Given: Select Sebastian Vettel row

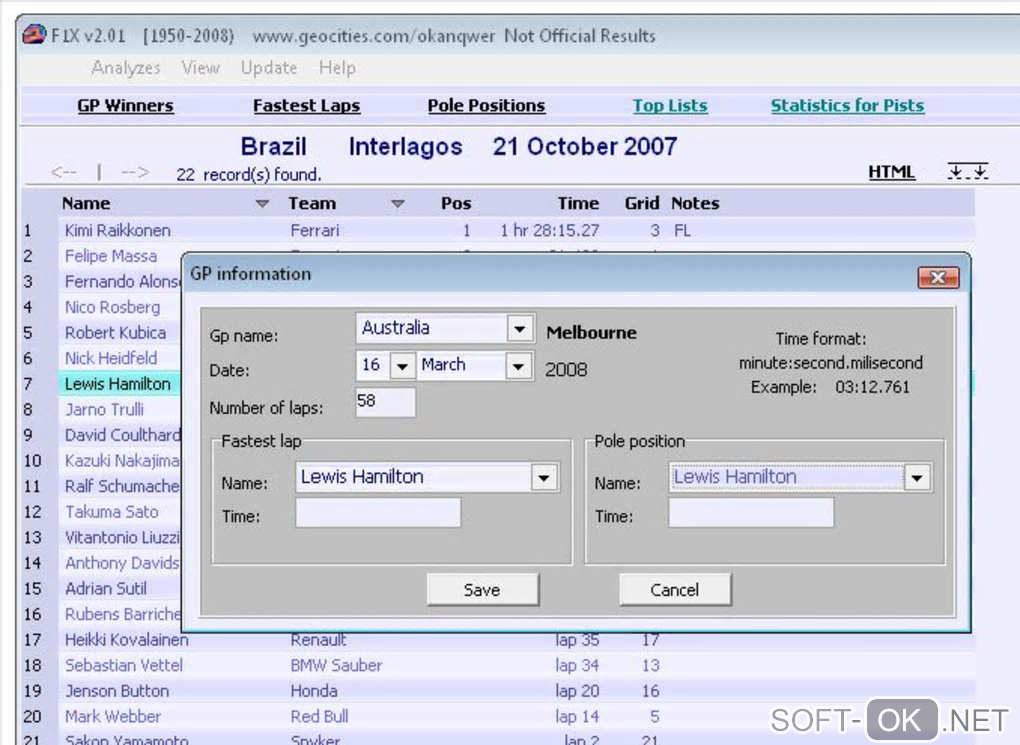Looking at the screenshot, I should click(124, 665).
